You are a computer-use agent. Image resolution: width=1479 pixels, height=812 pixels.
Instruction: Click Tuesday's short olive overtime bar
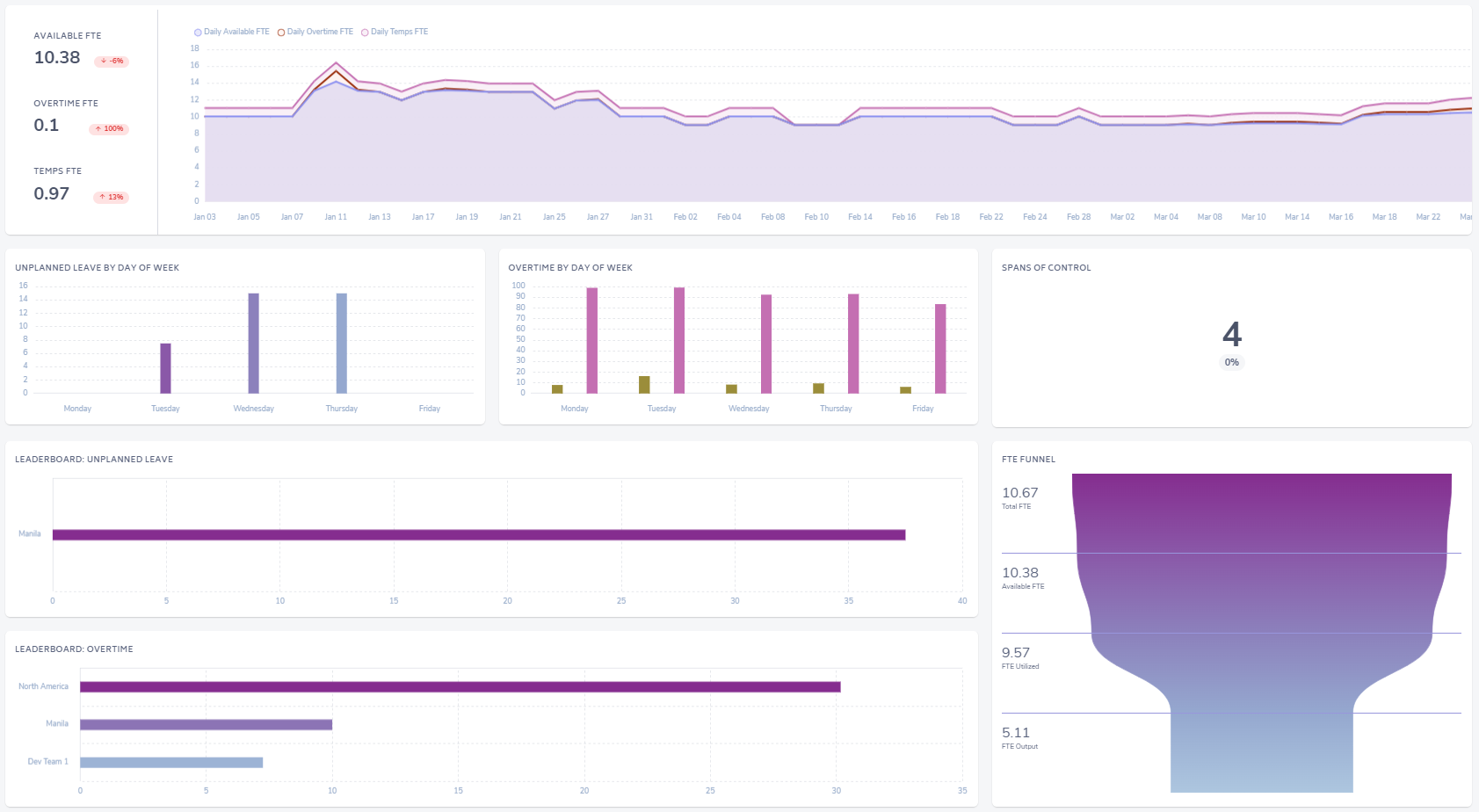644,385
